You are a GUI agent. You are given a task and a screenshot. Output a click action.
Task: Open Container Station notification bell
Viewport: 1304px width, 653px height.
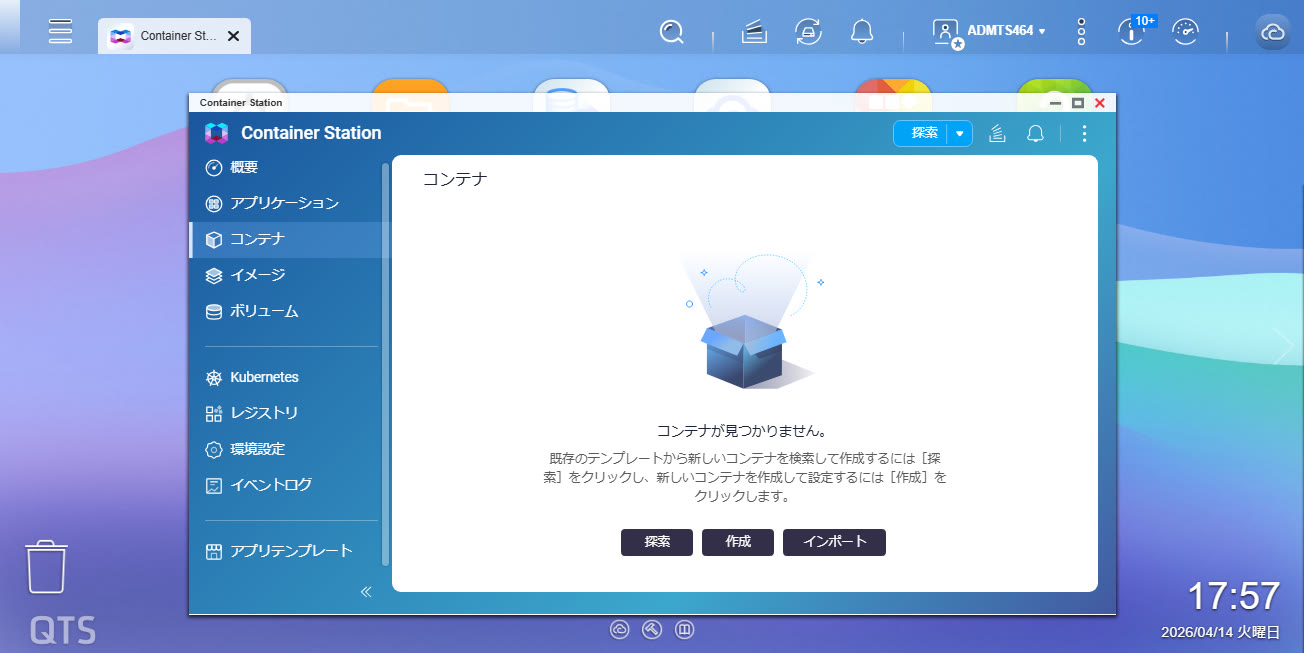pos(1035,133)
